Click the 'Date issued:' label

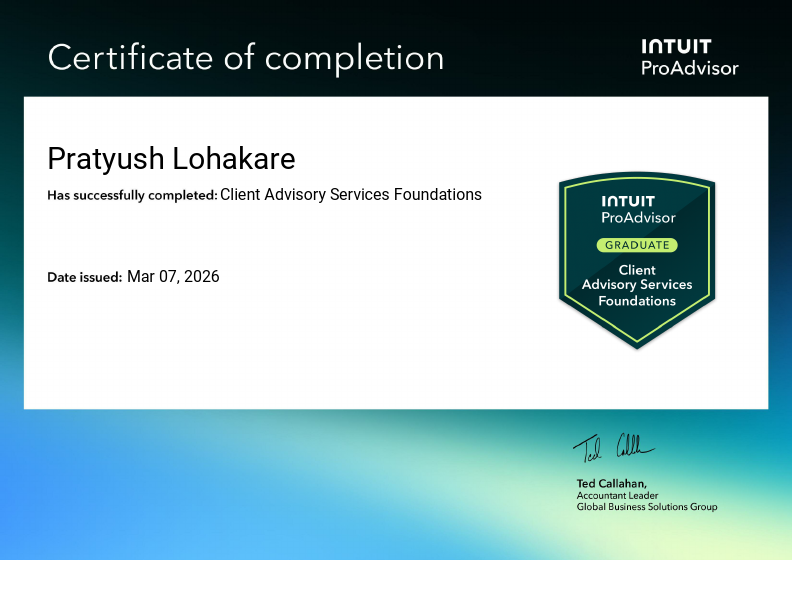pyautogui.click(x=84, y=277)
